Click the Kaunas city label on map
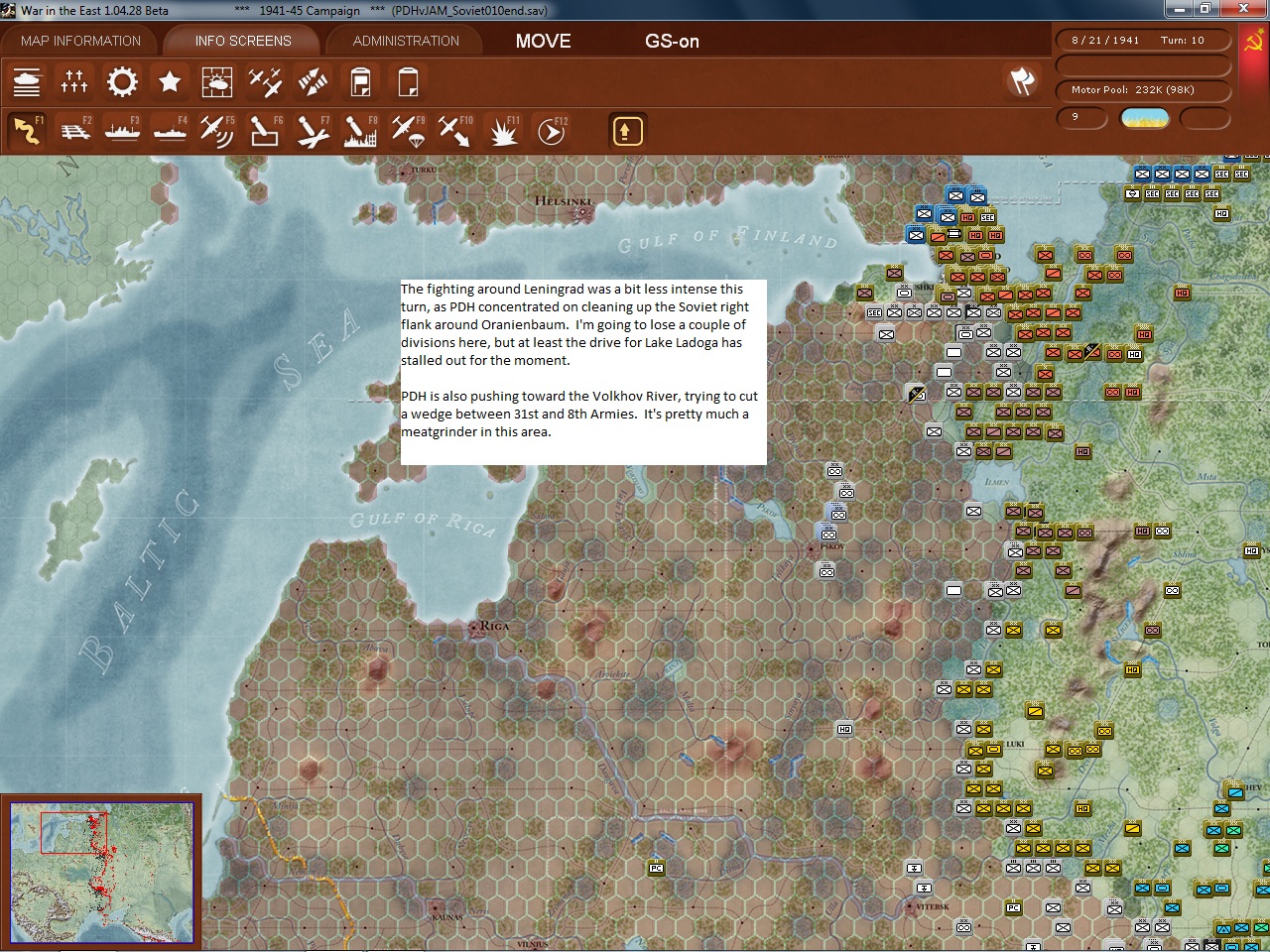This screenshot has width=1270, height=952. click(447, 918)
